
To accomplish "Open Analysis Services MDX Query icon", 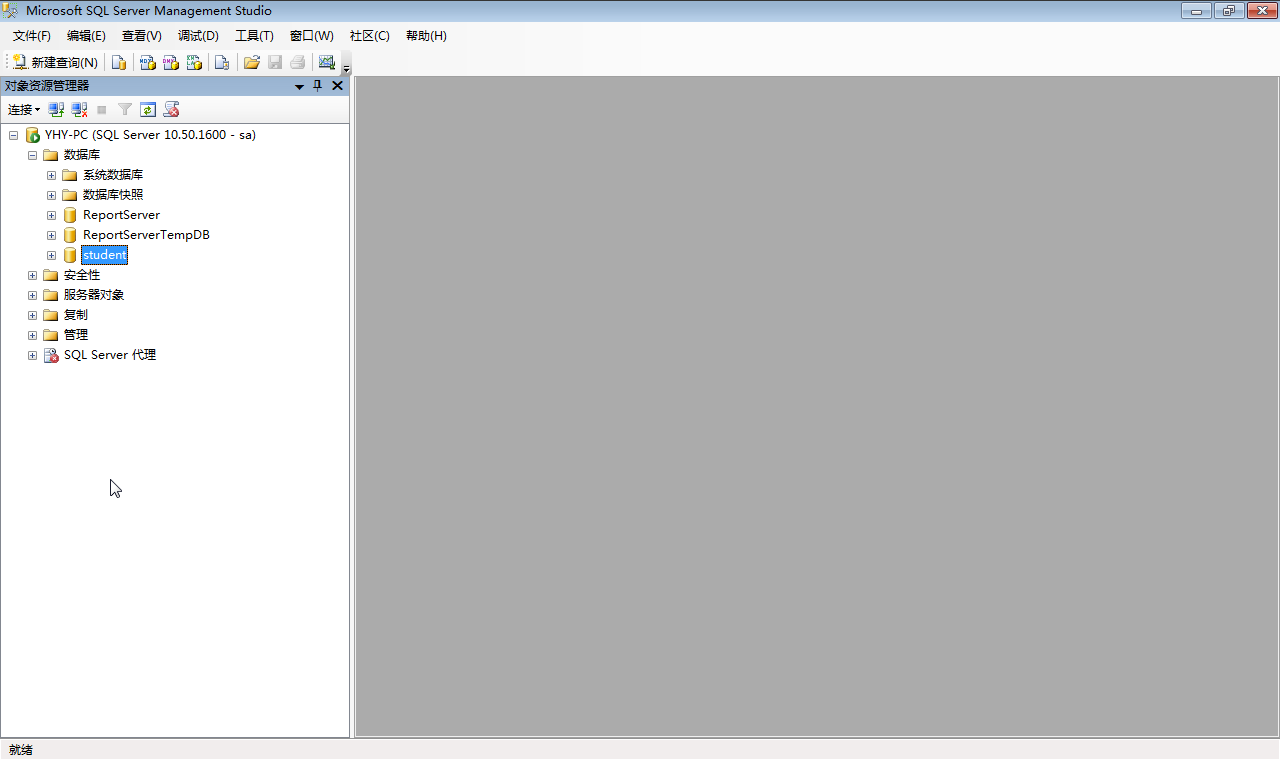I will (147, 62).
